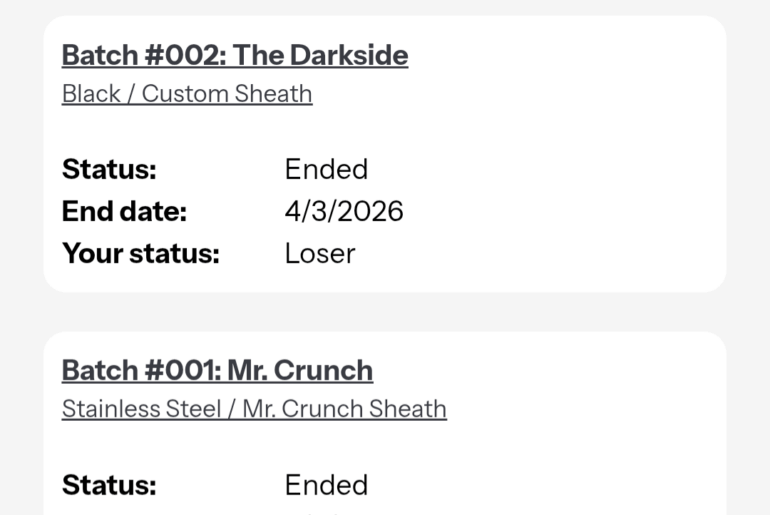770x515 pixels.
Task: Click the Black / Custom Sheath link
Action: point(187,94)
